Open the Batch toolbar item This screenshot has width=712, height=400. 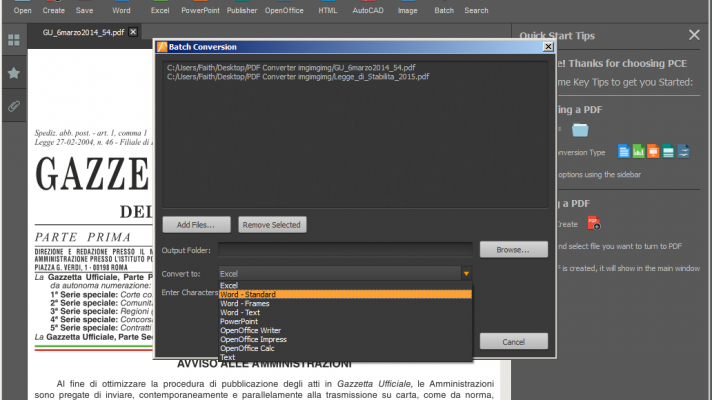tap(444, 8)
